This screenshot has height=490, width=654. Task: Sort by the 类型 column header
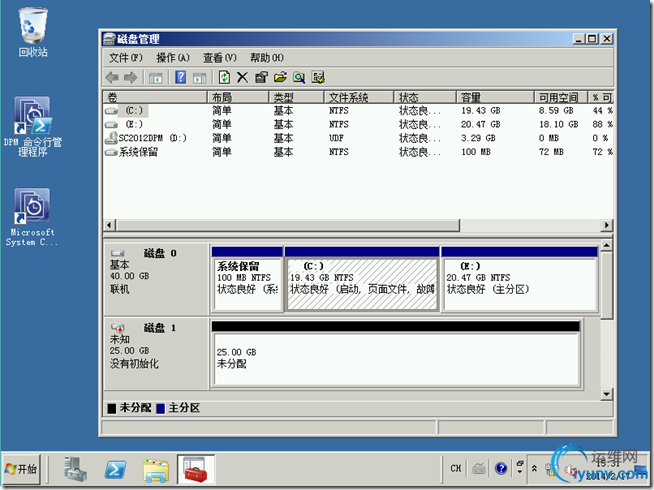point(296,97)
